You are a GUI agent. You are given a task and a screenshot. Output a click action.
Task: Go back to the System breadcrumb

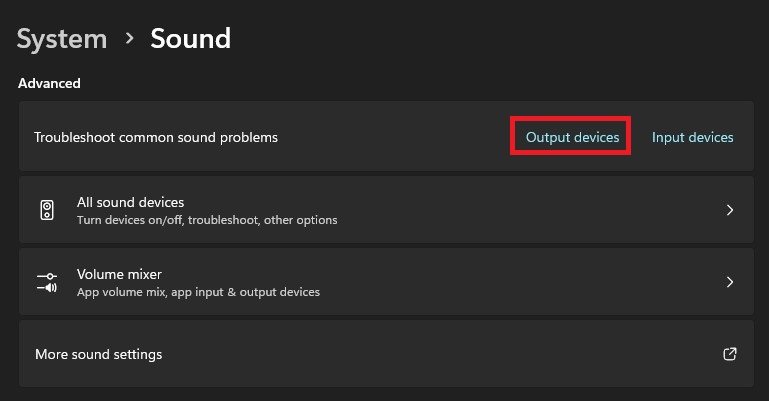(x=62, y=39)
